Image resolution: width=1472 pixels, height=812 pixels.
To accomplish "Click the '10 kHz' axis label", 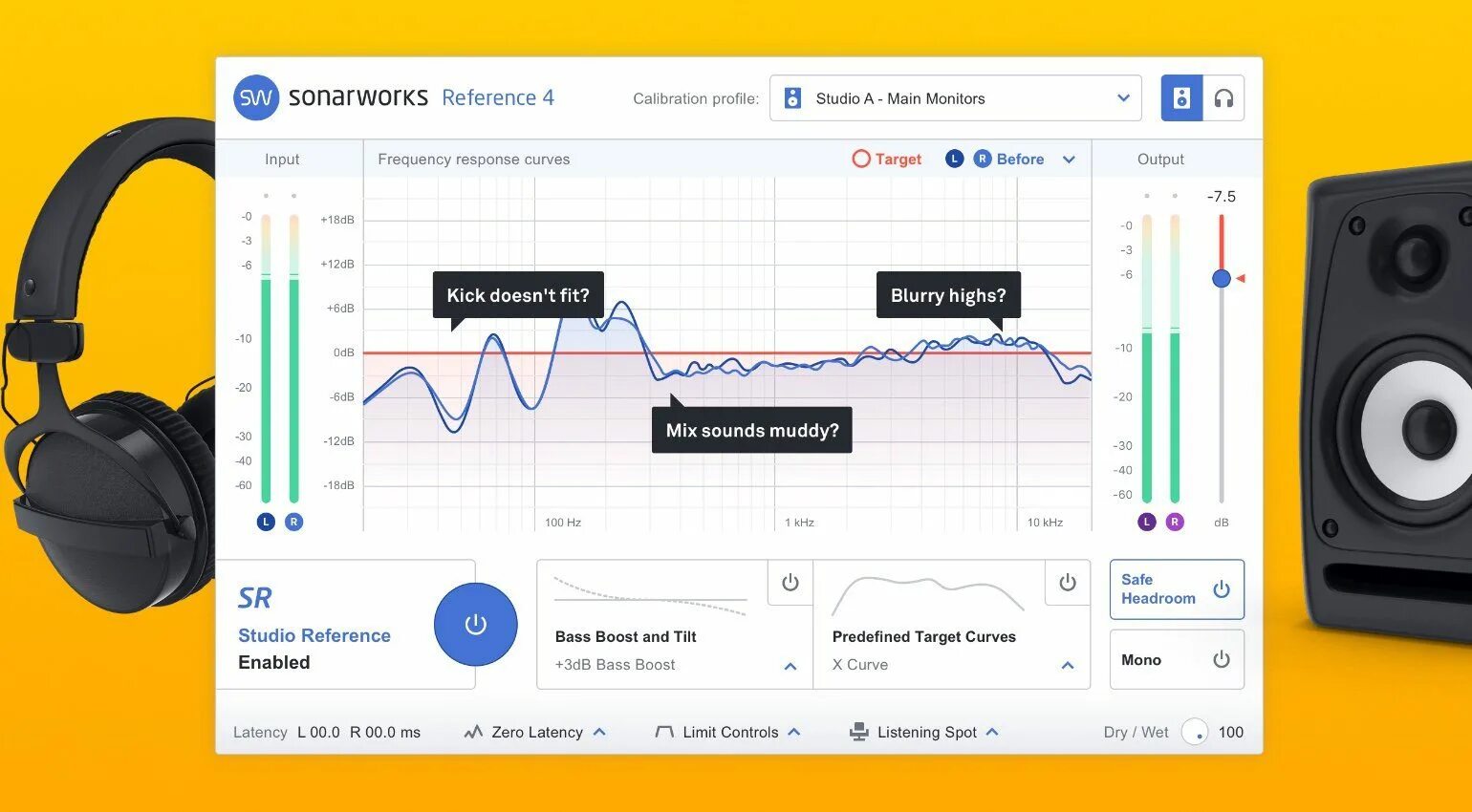I will pyautogui.click(x=1045, y=523).
